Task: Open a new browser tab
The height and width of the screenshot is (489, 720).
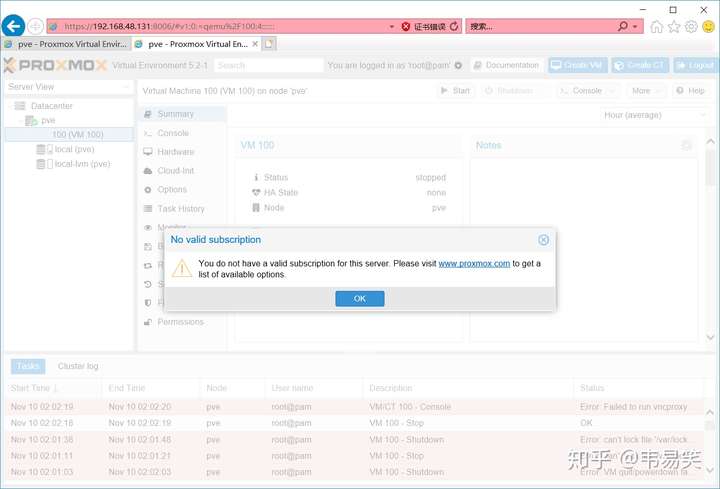Action: [269, 44]
